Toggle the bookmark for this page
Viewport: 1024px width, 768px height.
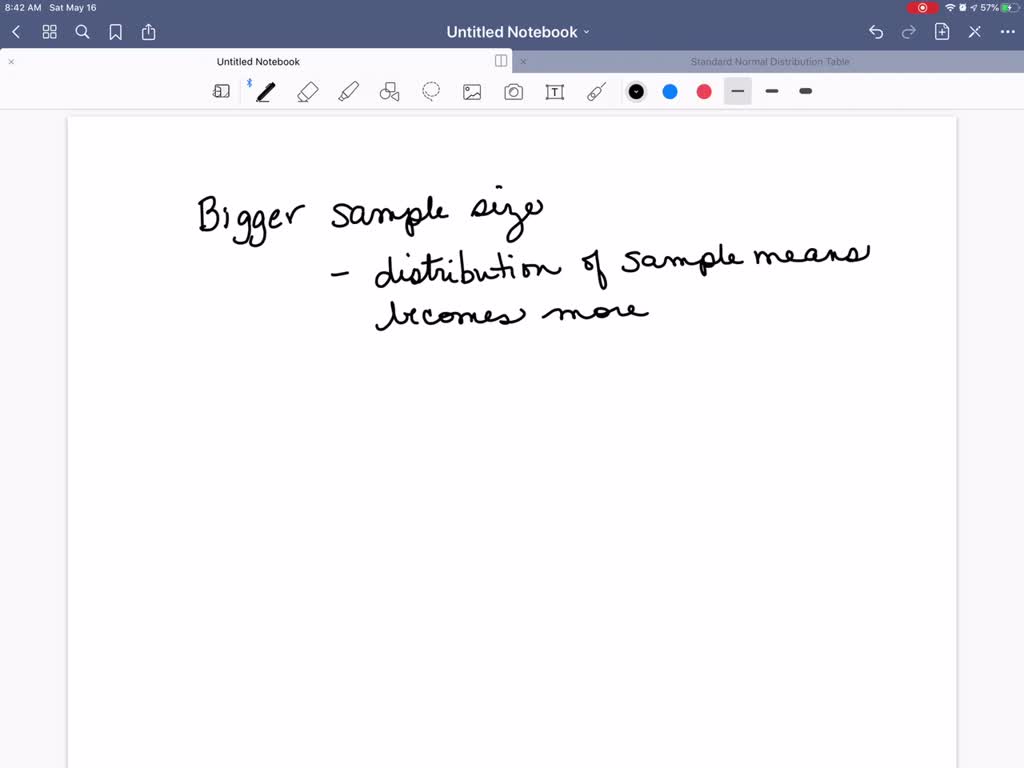click(x=115, y=31)
